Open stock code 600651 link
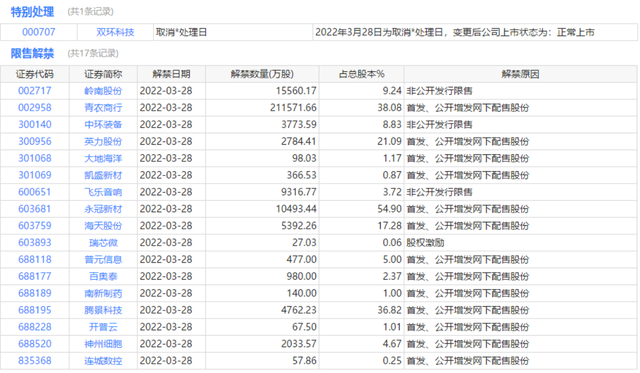Viewport: 640px width, 373px height. (x=35, y=192)
